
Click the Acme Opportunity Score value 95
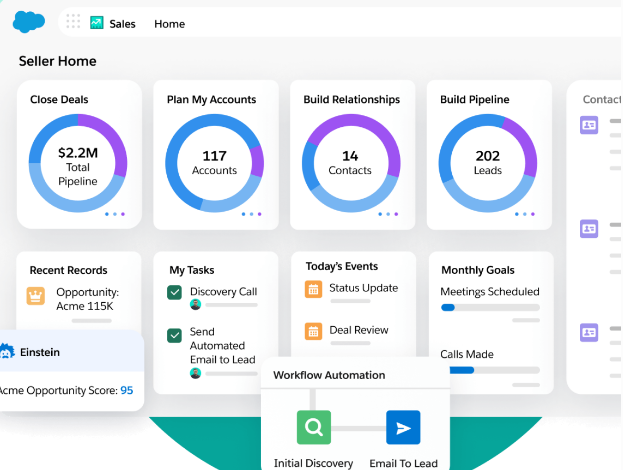click(x=127, y=390)
